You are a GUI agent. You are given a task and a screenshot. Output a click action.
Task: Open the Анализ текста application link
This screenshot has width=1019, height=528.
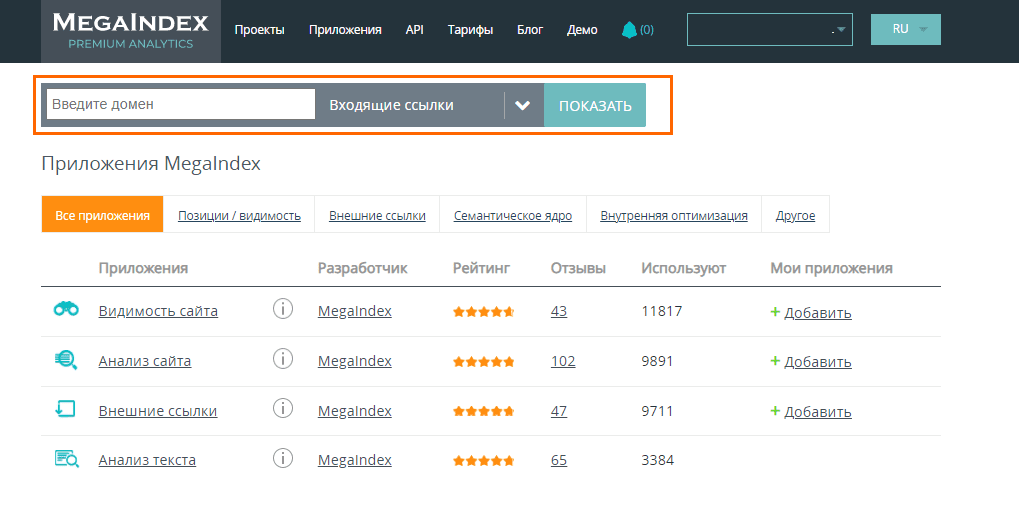coord(147,460)
